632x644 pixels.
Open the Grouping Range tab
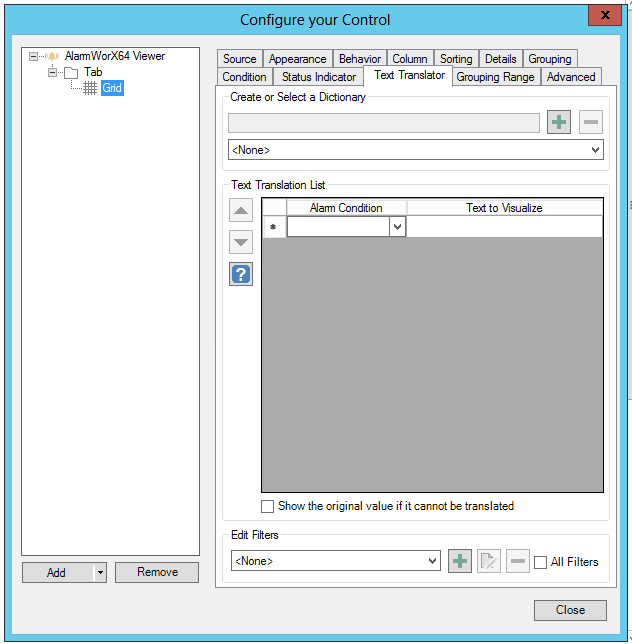pos(496,77)
